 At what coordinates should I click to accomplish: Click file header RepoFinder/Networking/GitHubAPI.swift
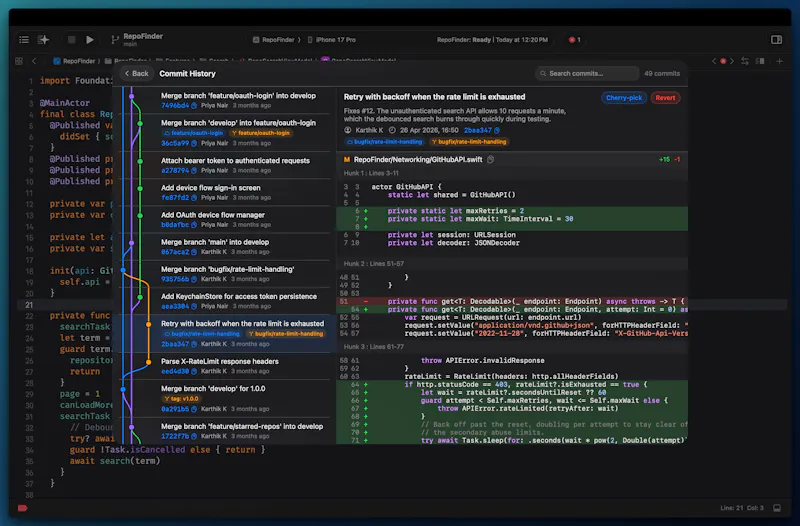pyautogui.click(x=512, y=160)
